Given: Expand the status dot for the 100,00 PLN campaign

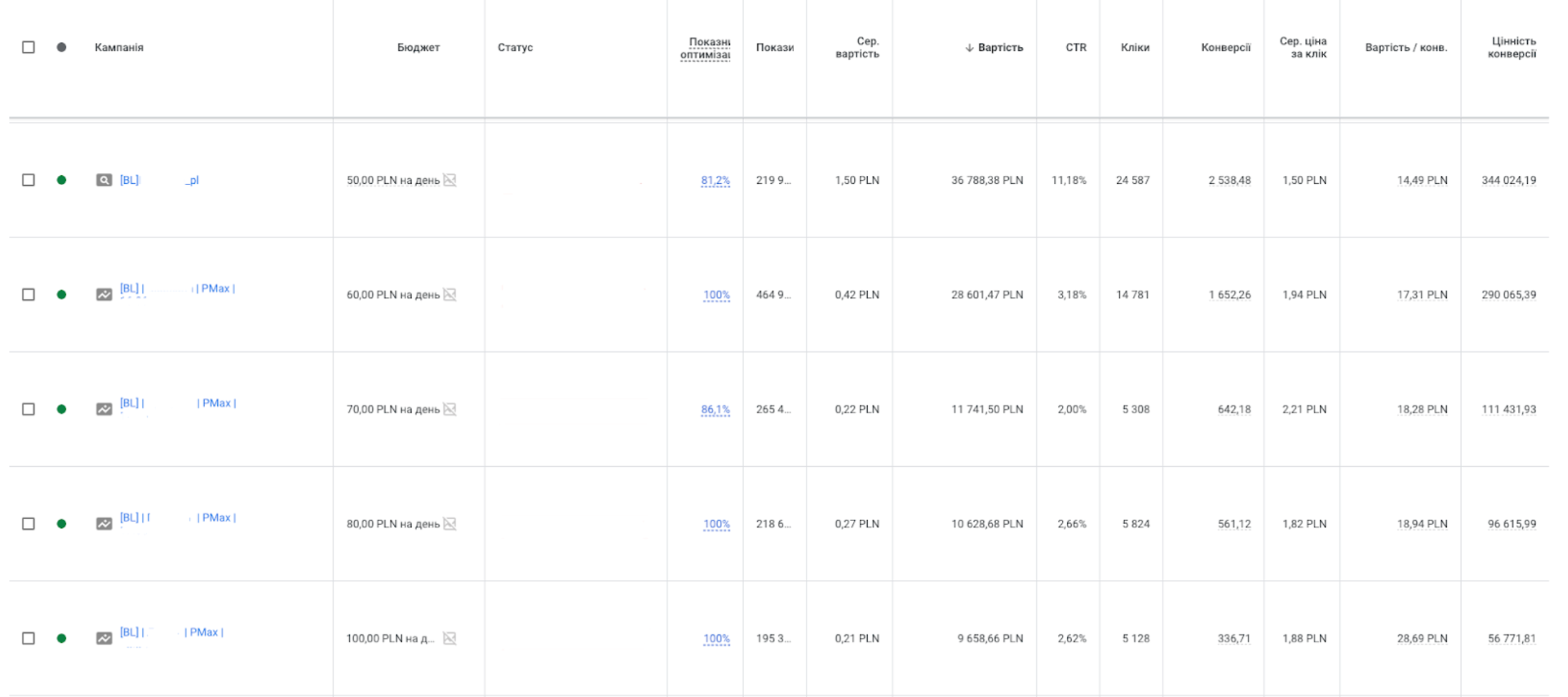Looking at the screenshot, I should click(61, 639).
